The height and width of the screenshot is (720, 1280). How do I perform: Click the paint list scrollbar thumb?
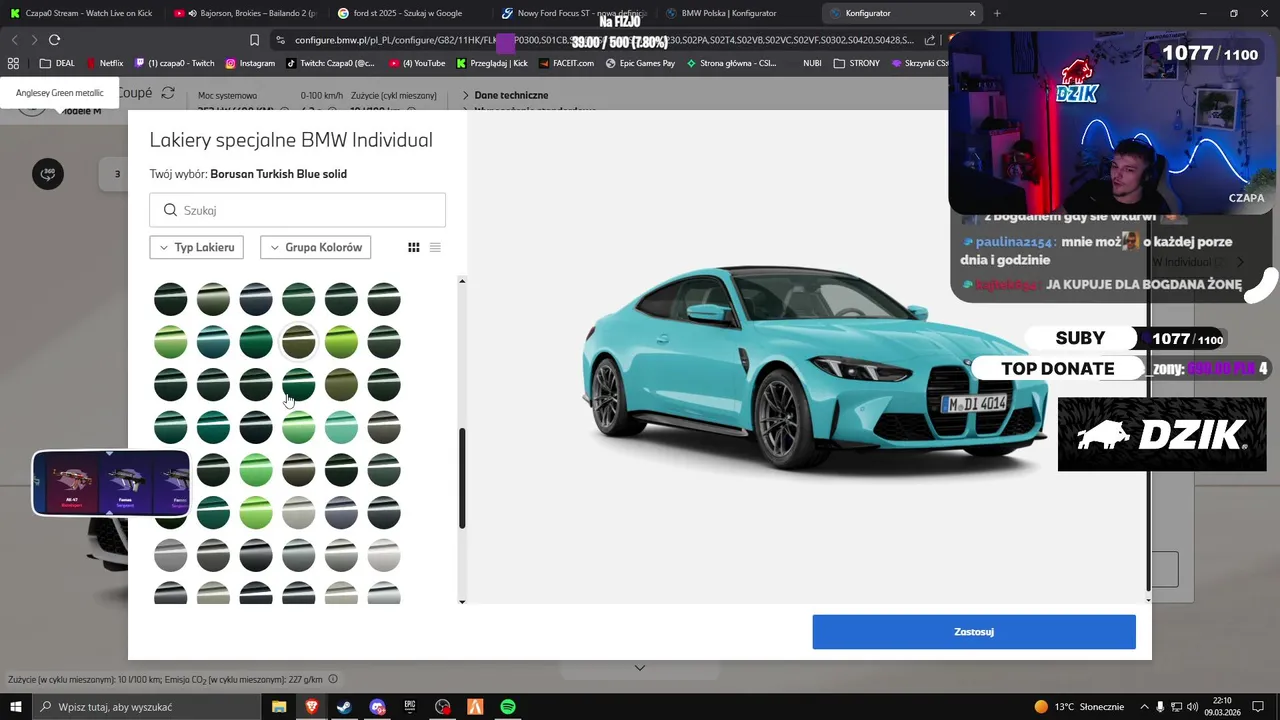tap(462, 478)
